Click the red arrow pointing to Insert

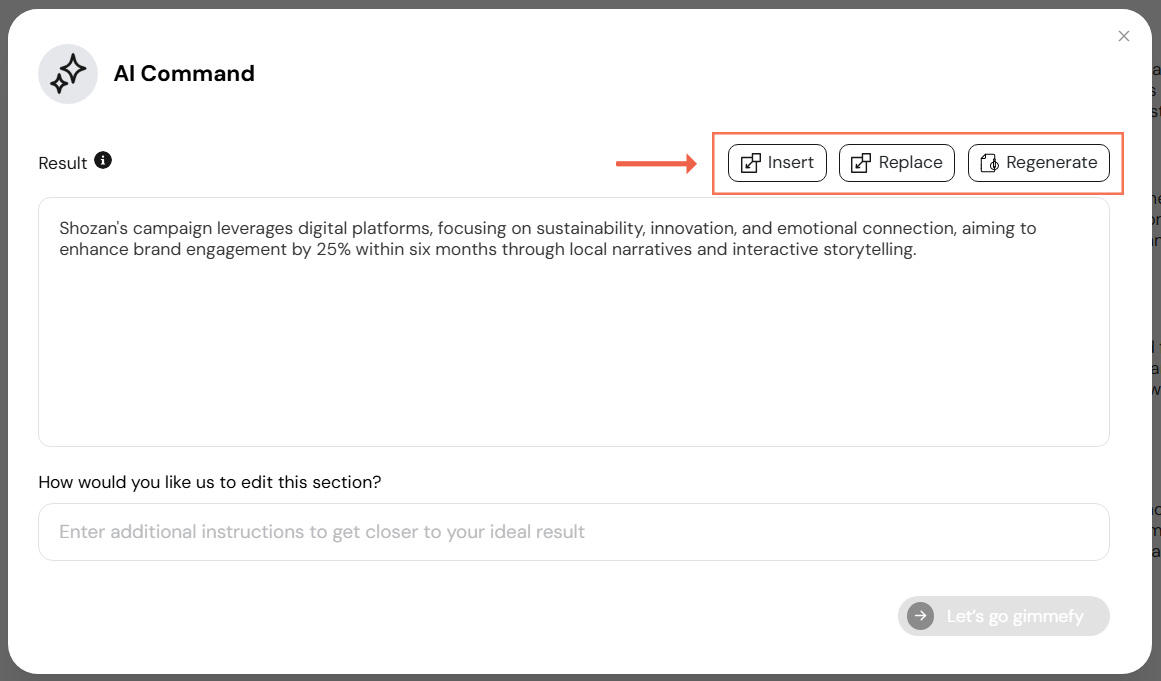click(656, 163)
